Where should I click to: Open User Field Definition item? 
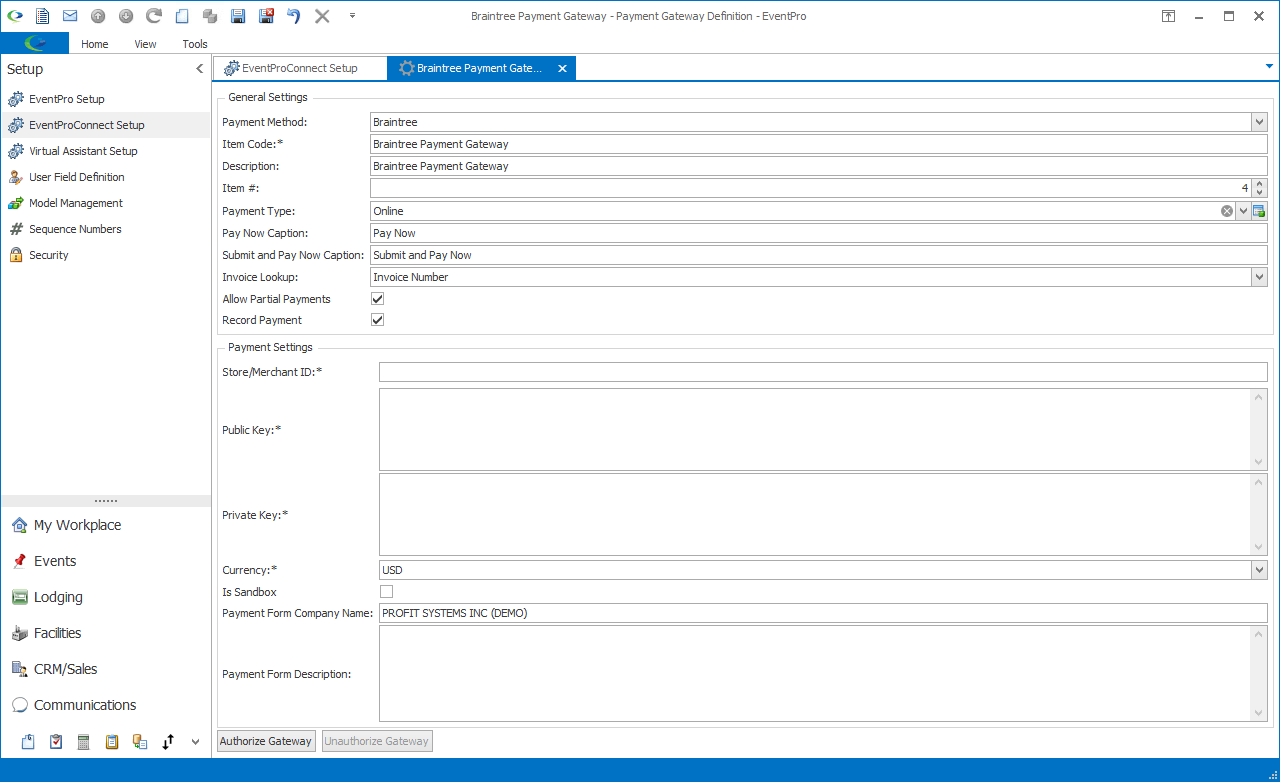tap(76, 177)
